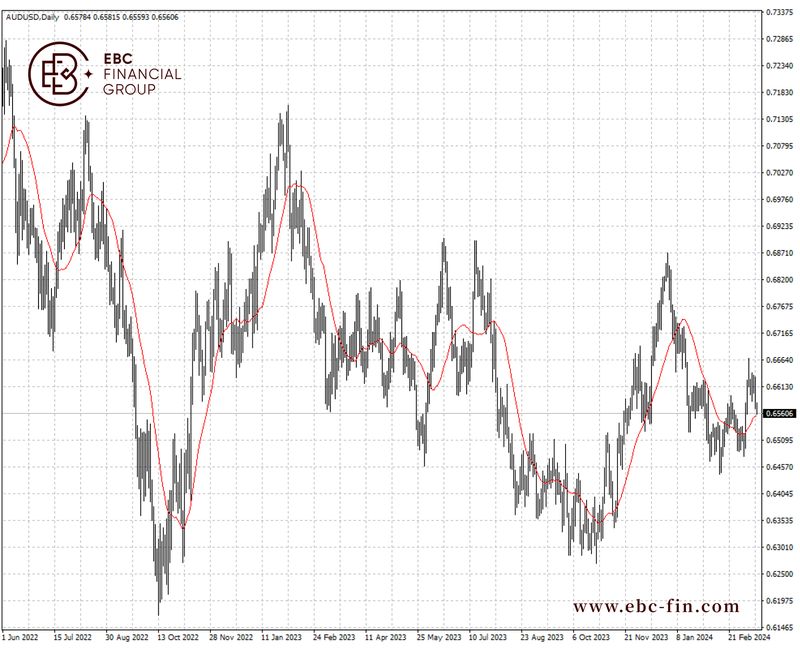Image resolution: width=800 pixels, height=655 pixels.
Task: Pick the 25 May 2023 date label
Action: click(x=439, y=636)
